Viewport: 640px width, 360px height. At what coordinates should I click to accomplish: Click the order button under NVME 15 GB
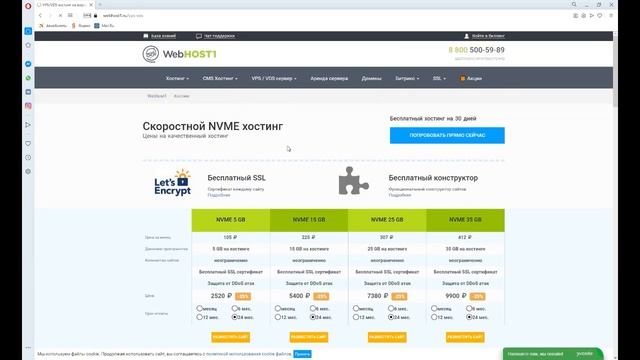[309, 337]
